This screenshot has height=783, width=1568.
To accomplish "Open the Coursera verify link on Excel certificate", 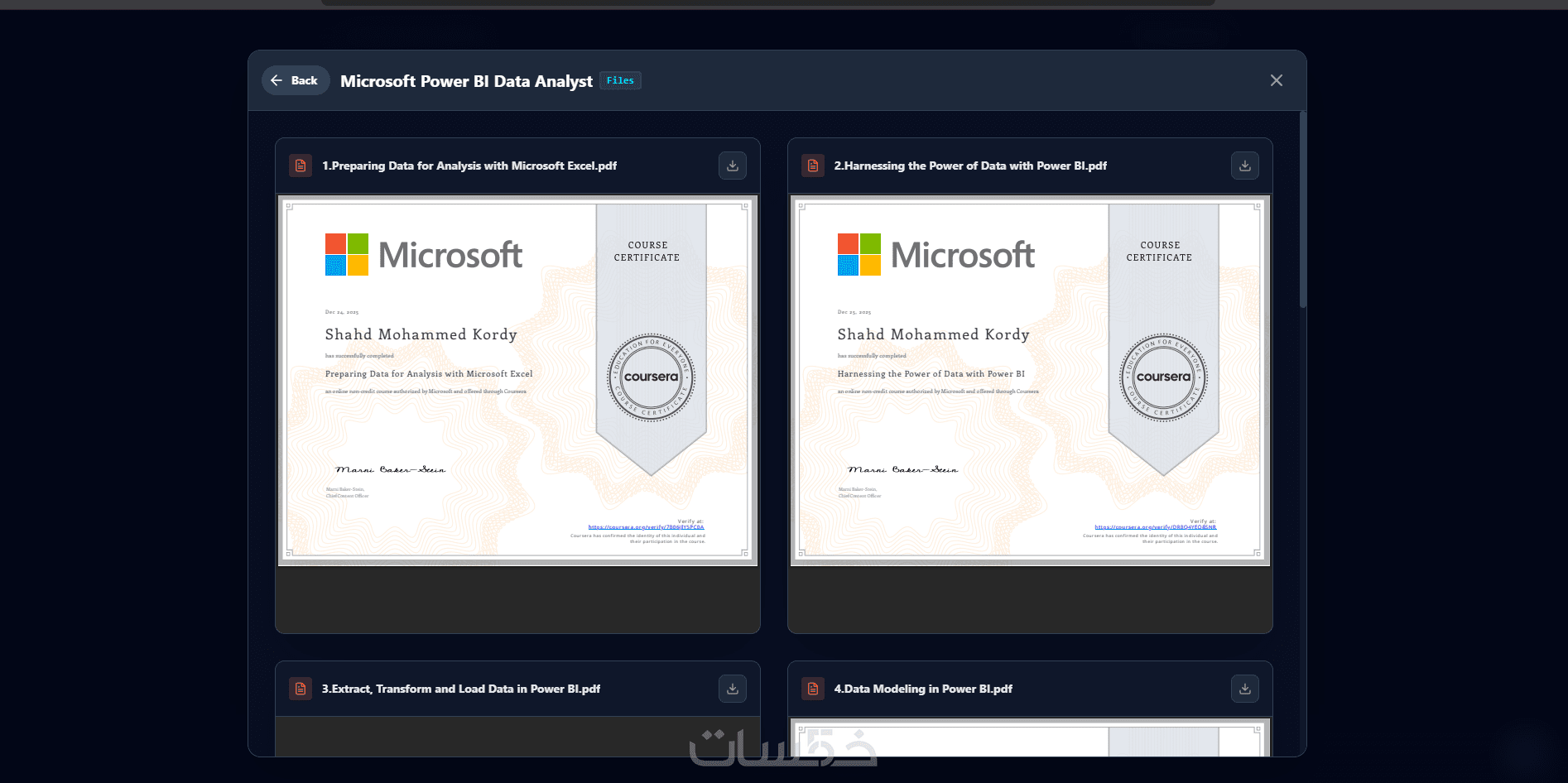I will [x=647, y=527].
